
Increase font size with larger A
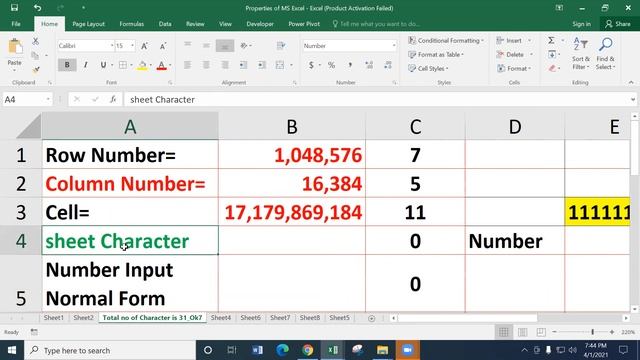pos(144,46)
